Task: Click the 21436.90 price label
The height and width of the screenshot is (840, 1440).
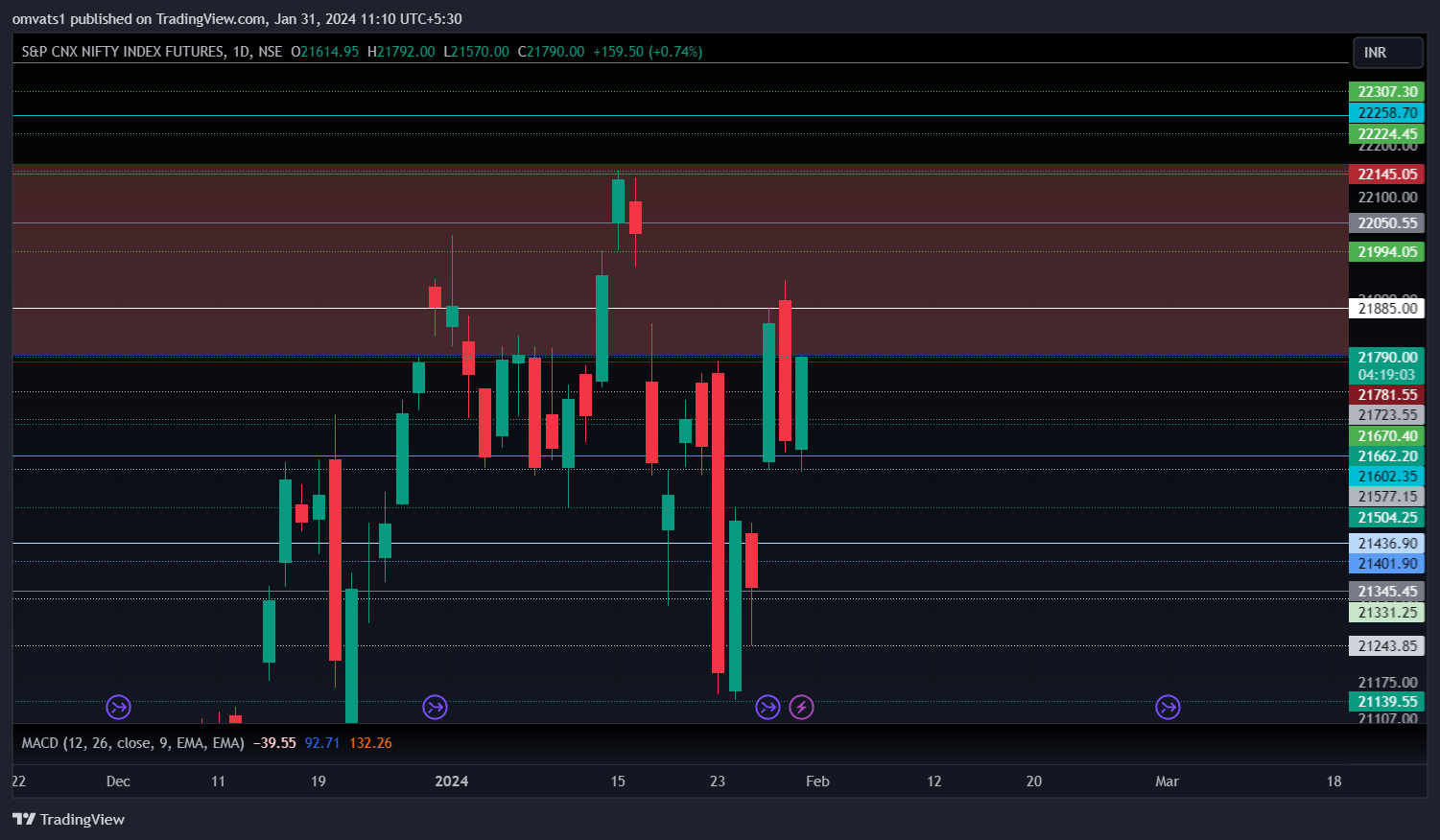Action: coord(1387,544)
